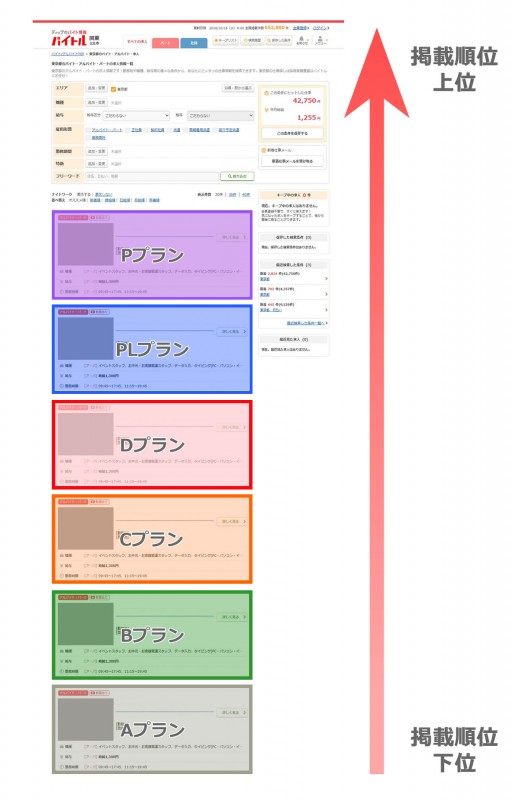Viewport: 518px width, 800px height.
Task: Switch to the pink パート tab
Action: pyautogui.click(x=165, y=43)
